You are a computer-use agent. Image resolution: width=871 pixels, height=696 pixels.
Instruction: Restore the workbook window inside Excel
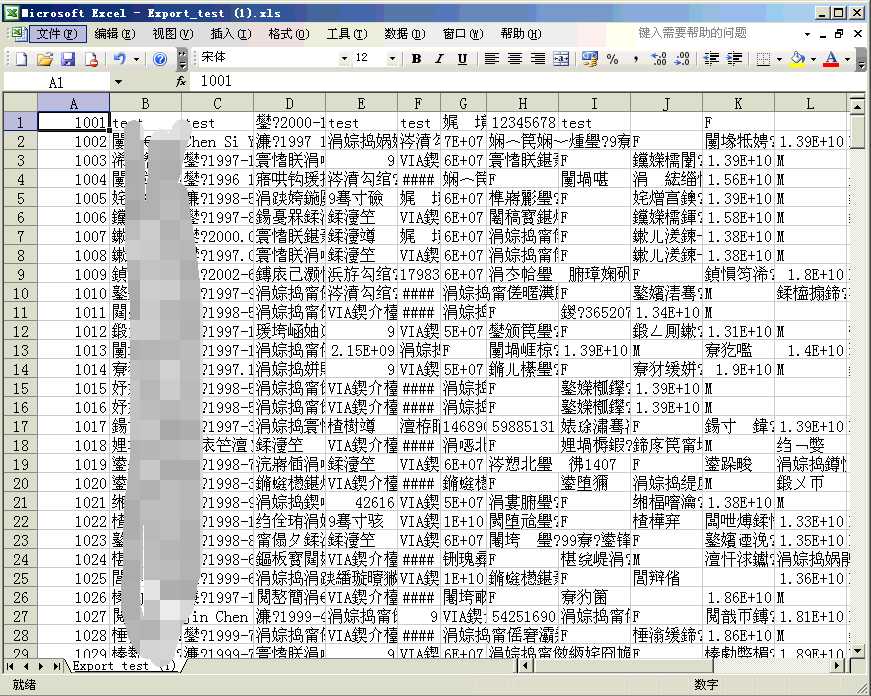[839, 34]
